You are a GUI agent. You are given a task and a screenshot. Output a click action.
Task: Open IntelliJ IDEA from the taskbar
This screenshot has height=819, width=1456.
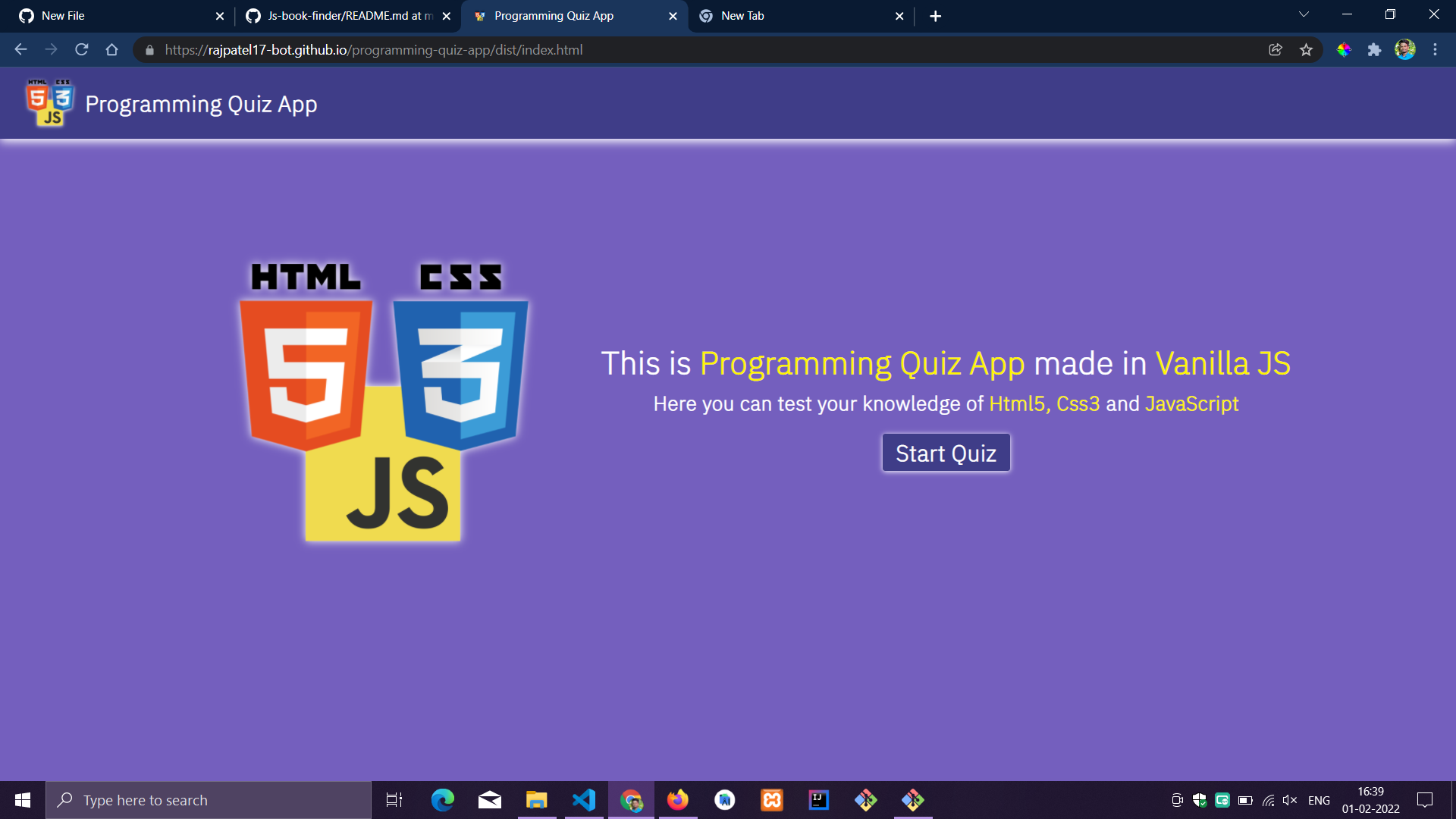tap(819, 799)
